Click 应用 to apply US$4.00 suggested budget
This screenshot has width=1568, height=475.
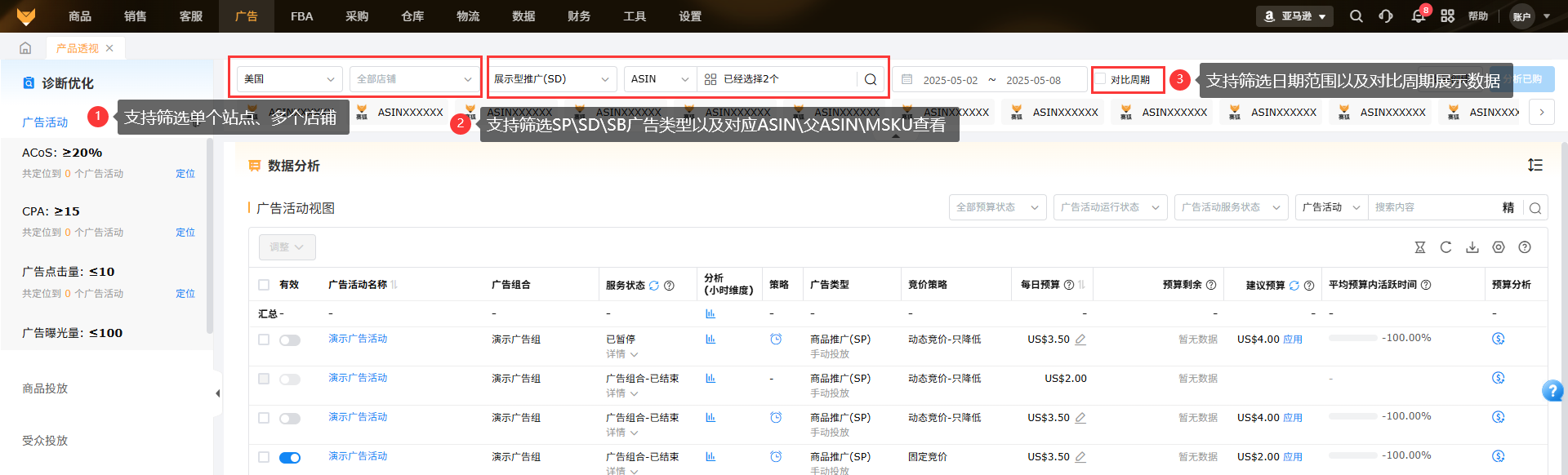pos(1293,340)
